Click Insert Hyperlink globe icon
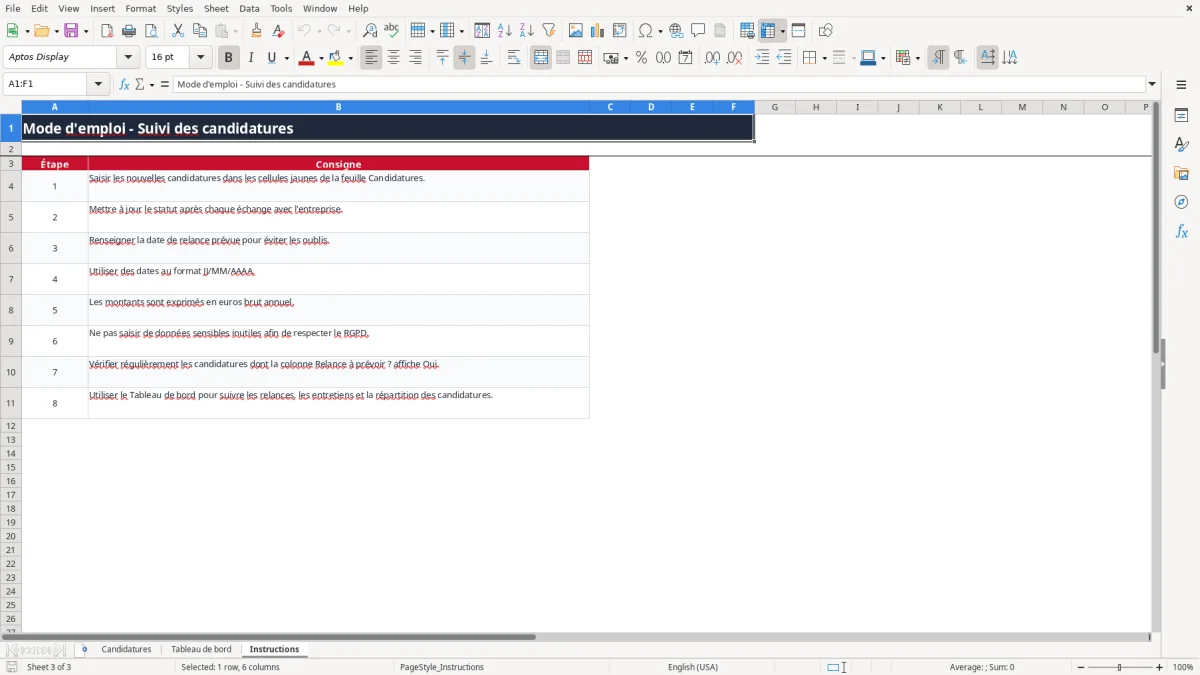Image resolution: width=1200 pixels, height=675 pixels. (x=676, y=31)
